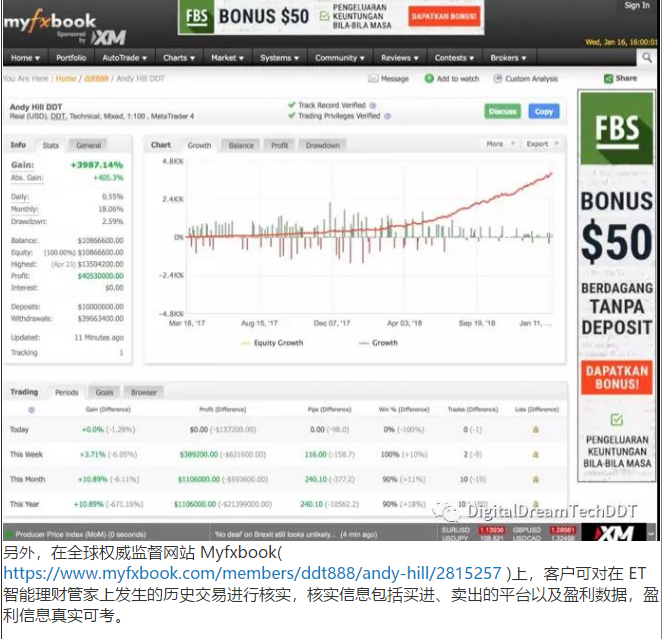Click the green Share icon
This screenshot has height=639, width=662.
coord(608,79)
